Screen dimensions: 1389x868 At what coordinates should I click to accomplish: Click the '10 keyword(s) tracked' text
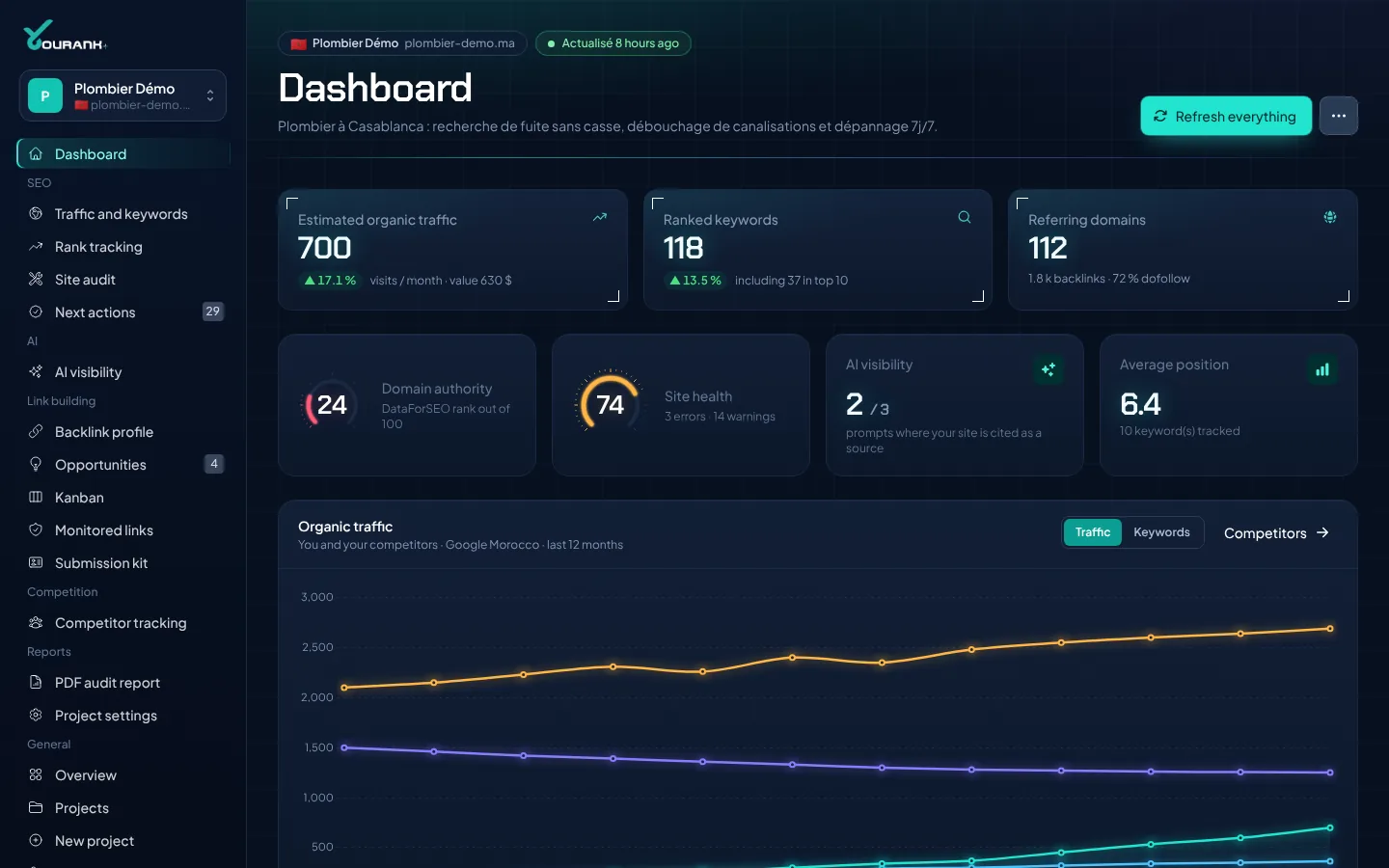[1180, 431]
